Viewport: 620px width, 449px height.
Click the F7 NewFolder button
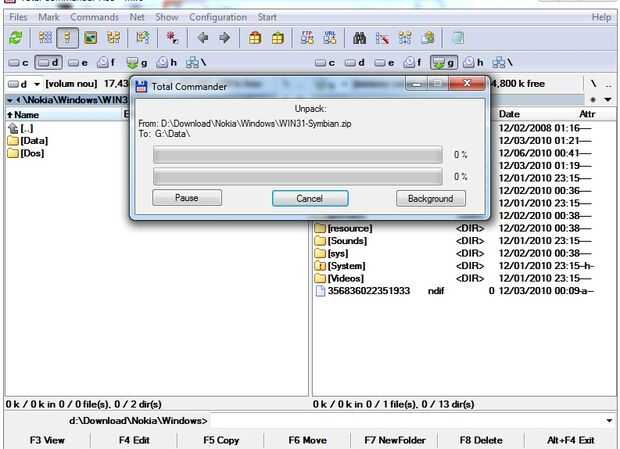(x=395, y=440)
